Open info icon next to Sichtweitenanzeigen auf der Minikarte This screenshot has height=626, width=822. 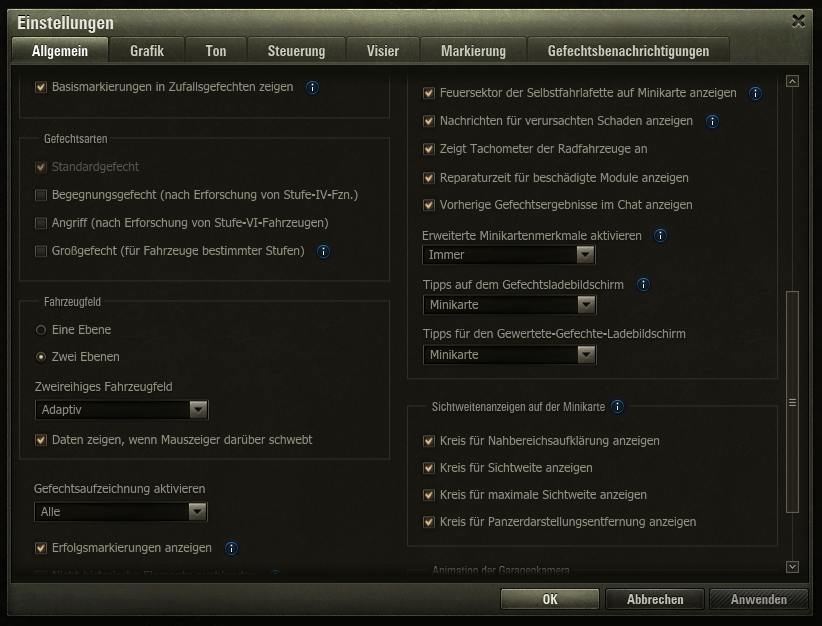(618, 407)
